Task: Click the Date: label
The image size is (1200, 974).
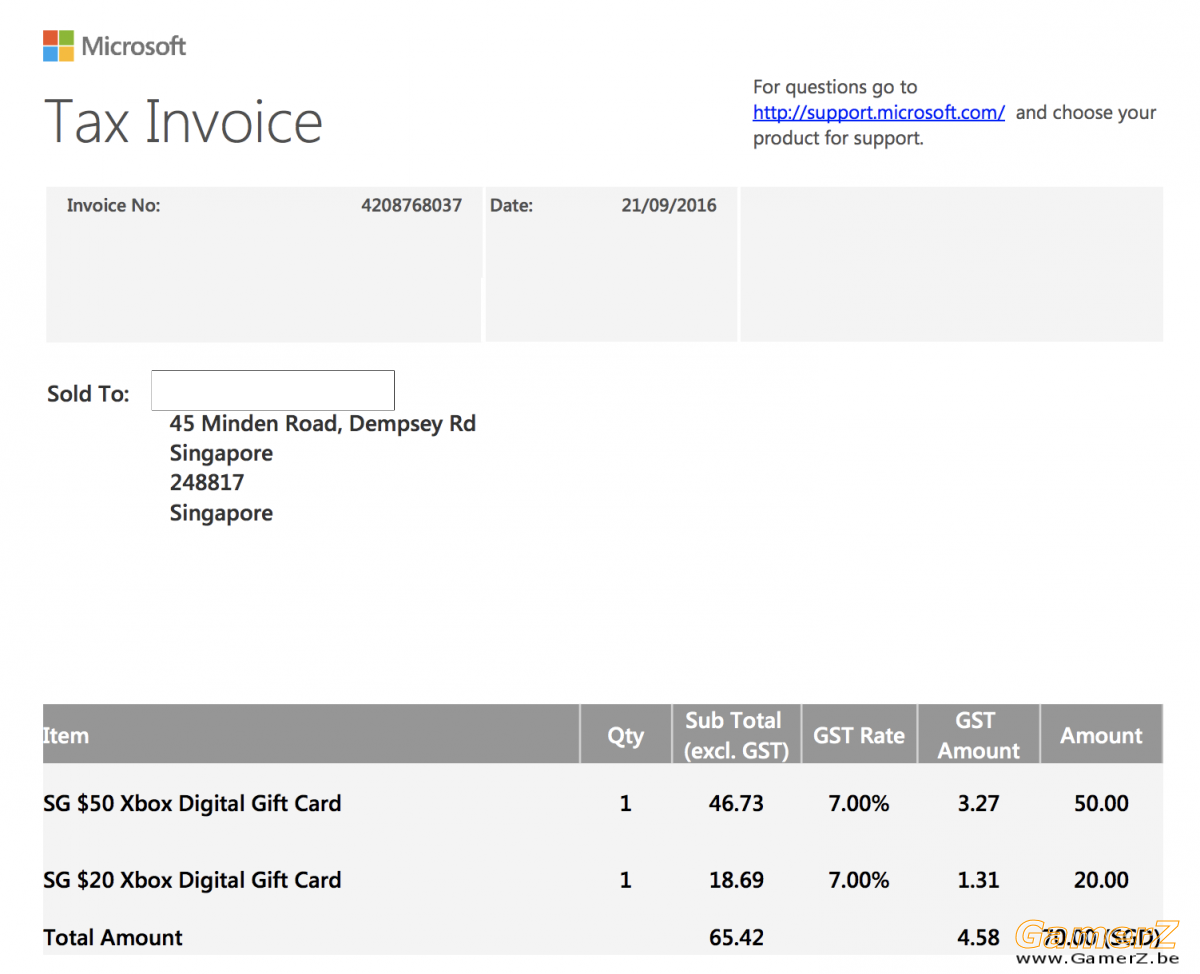Action: pyautogui.click(x=511, y=206)
